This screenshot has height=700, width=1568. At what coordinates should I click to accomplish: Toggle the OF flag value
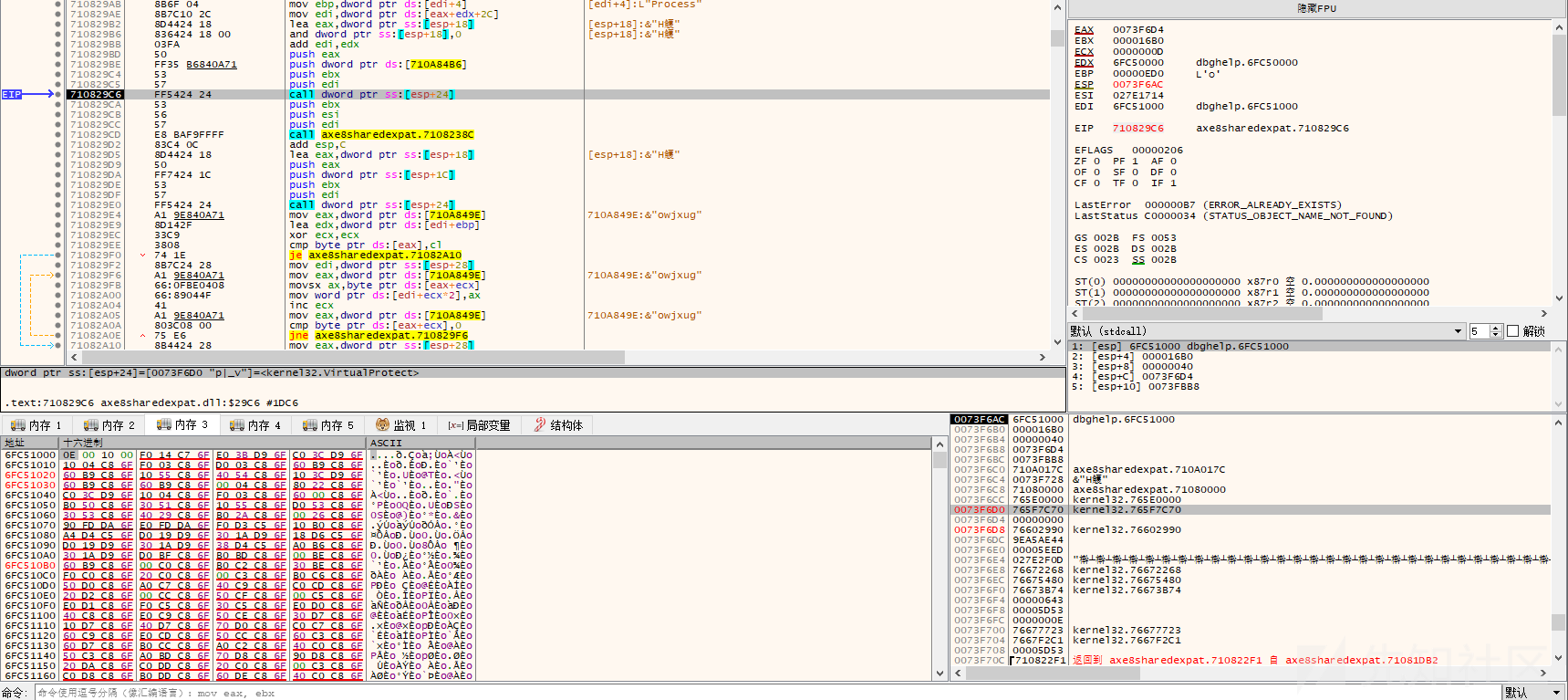pyautogui.click(x=1096, y=172)
